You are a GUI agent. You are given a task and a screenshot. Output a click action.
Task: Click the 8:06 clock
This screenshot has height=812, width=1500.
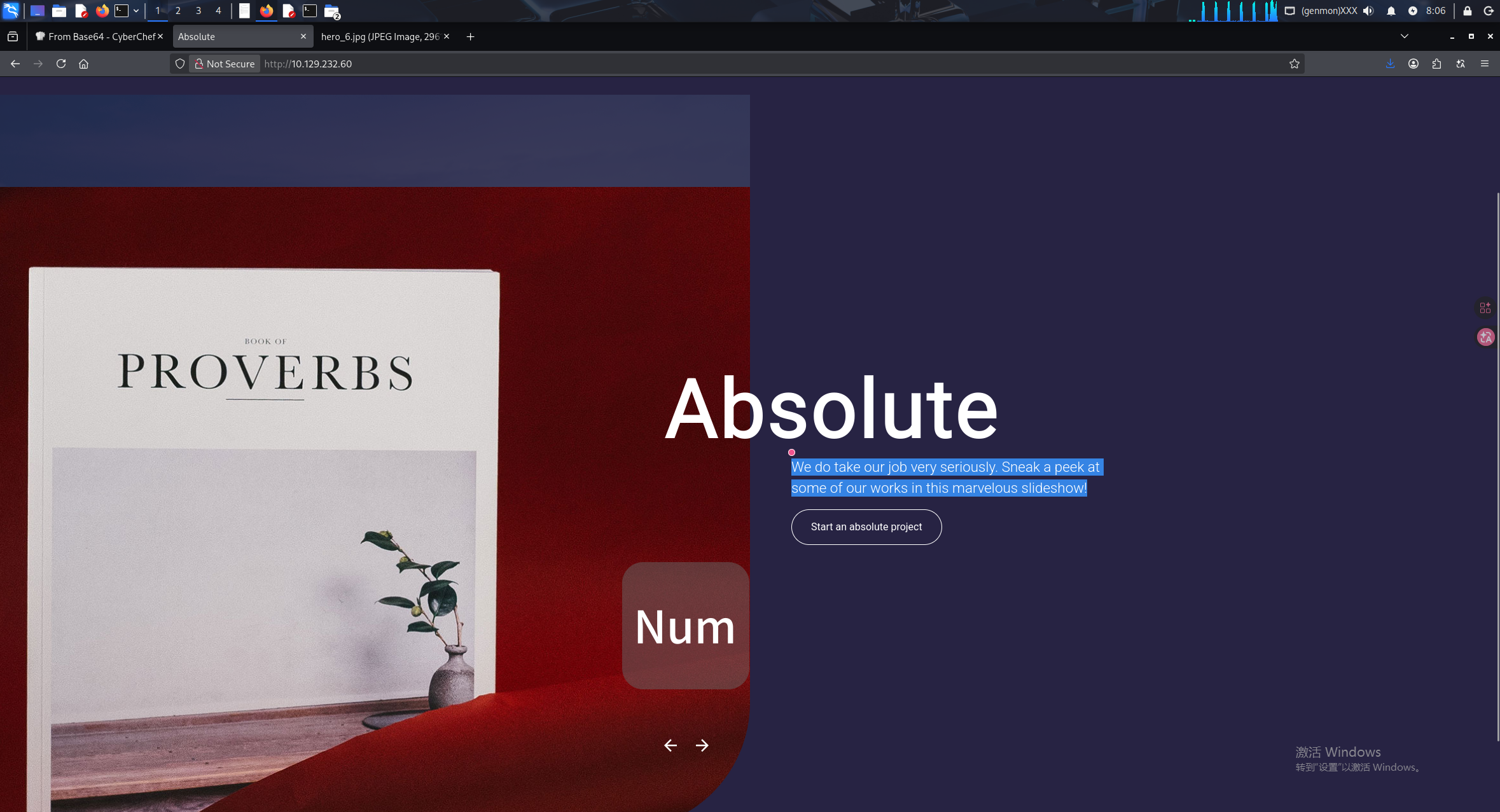click(x=1436, y=11)
